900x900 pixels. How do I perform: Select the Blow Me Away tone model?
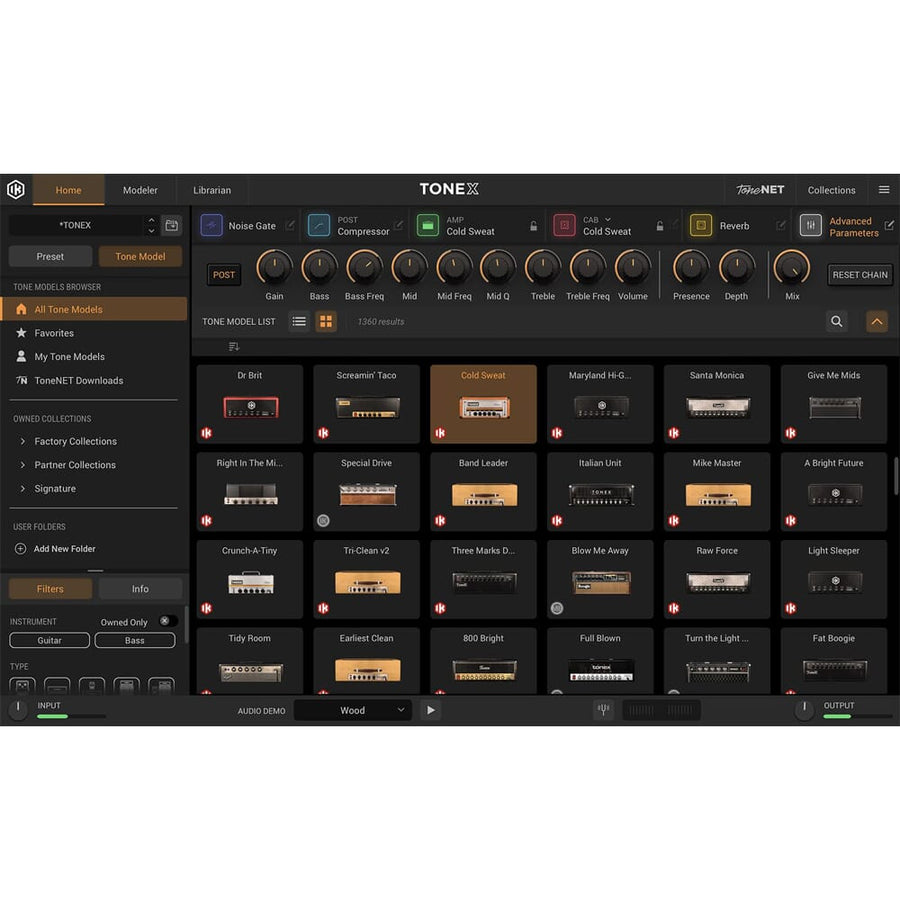tap(600, 579)
